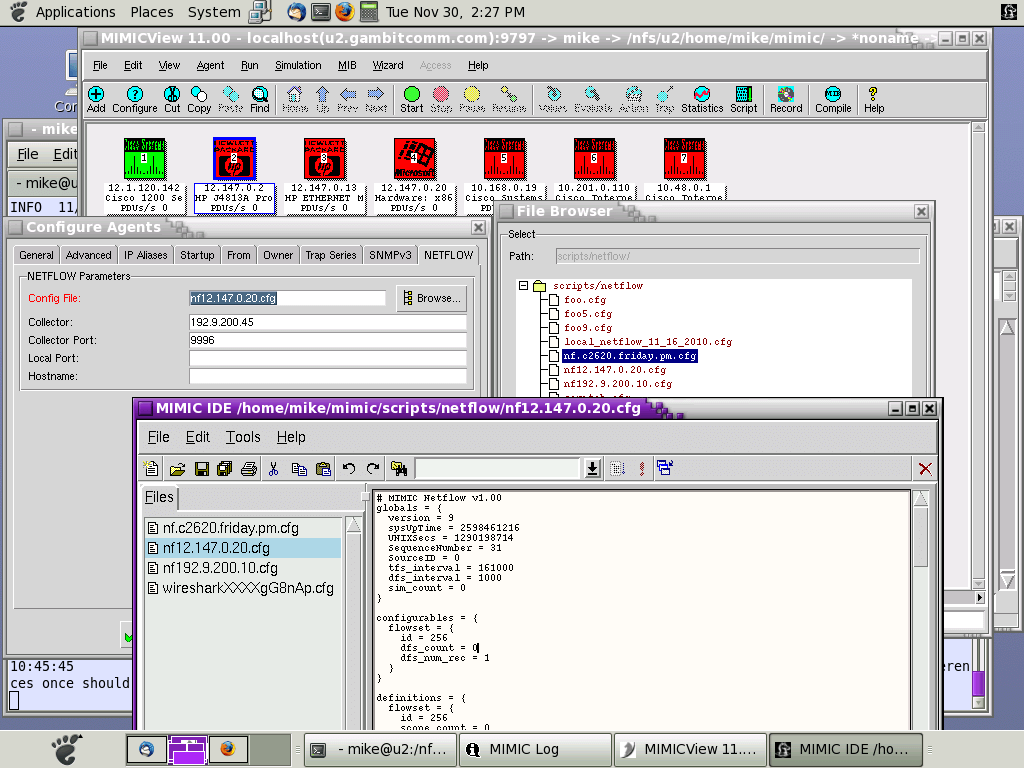Switch to the General tab in Configure Agents

point(36,255)
